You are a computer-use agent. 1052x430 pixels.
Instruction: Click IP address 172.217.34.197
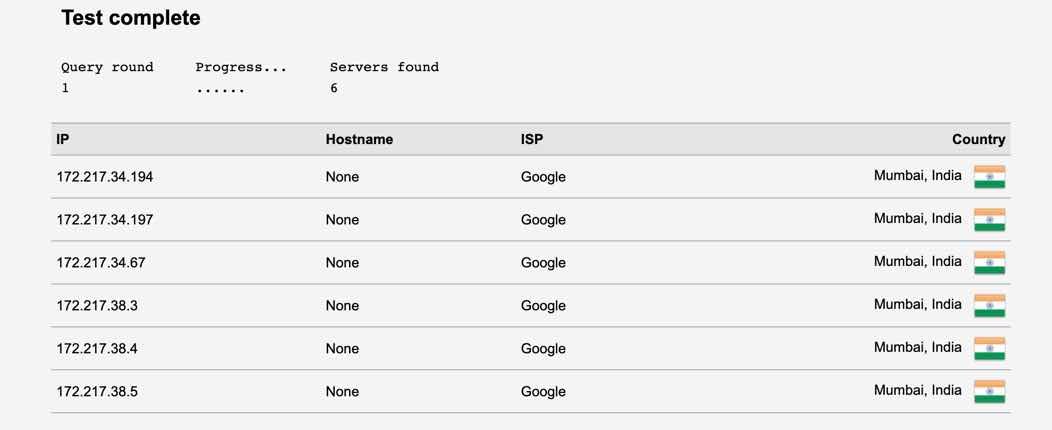[x=105, y=220]
